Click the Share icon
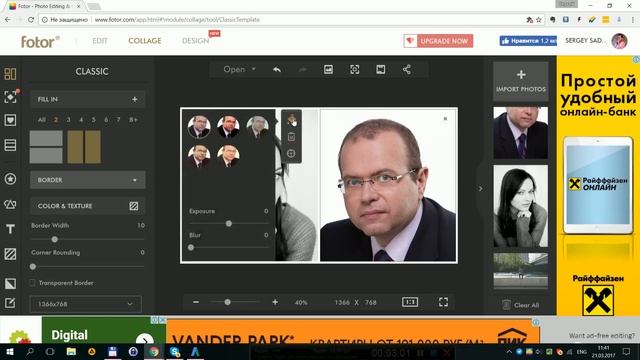The image size is (640, 360). [x=407, y=69]
